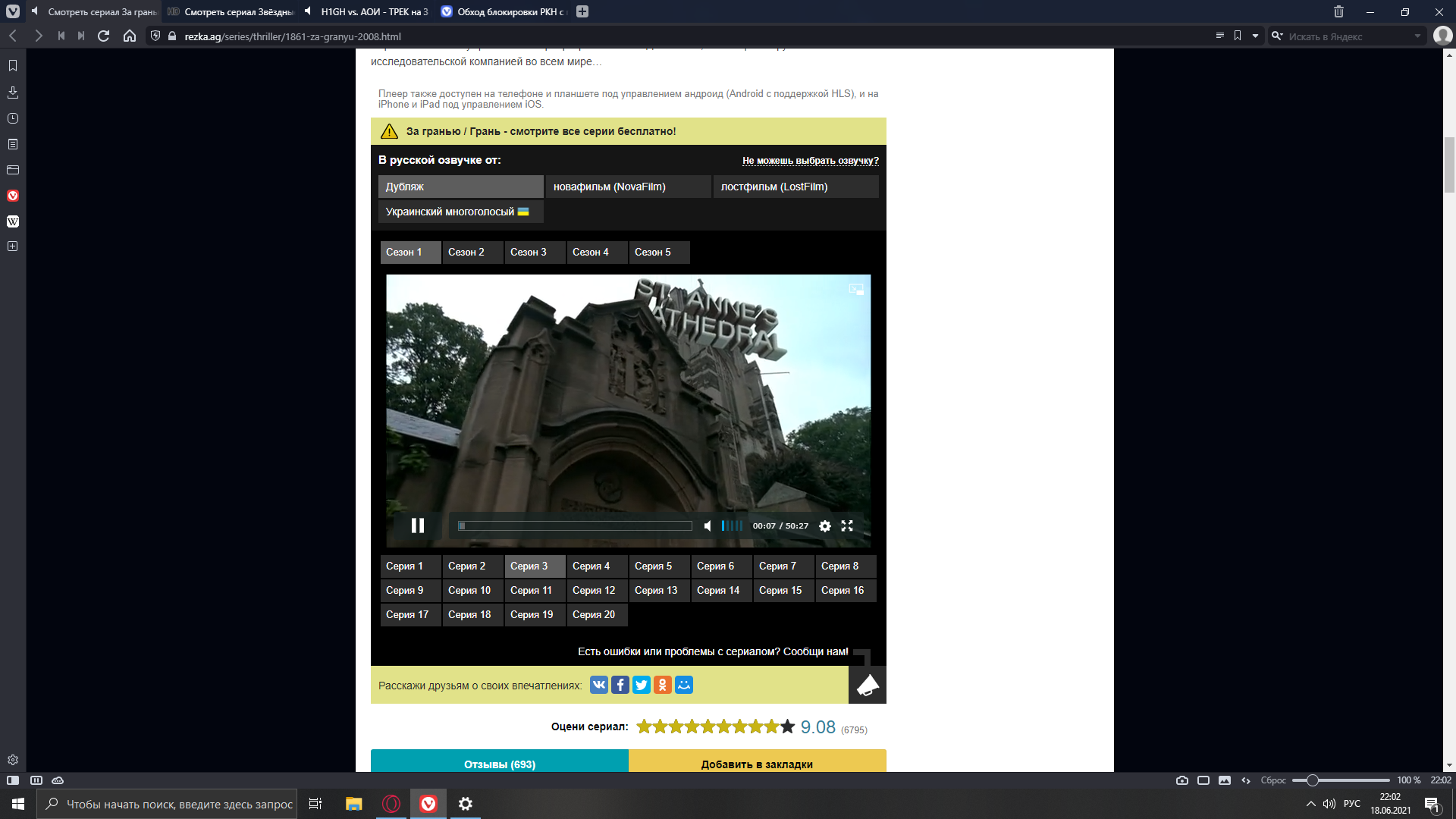The image size is (1456, 819).
Task: Select Сезон 2 tab
Action: [x=473, y=252]
